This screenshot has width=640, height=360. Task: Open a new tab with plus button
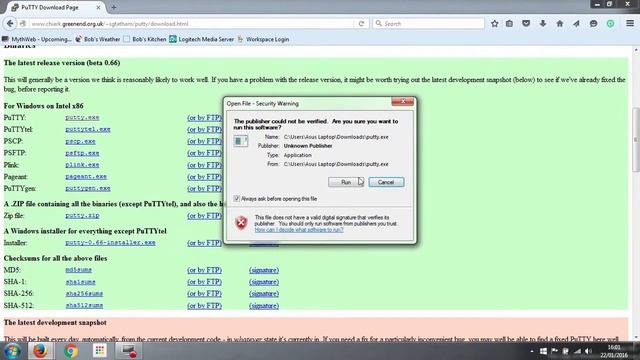pos(114,7)
